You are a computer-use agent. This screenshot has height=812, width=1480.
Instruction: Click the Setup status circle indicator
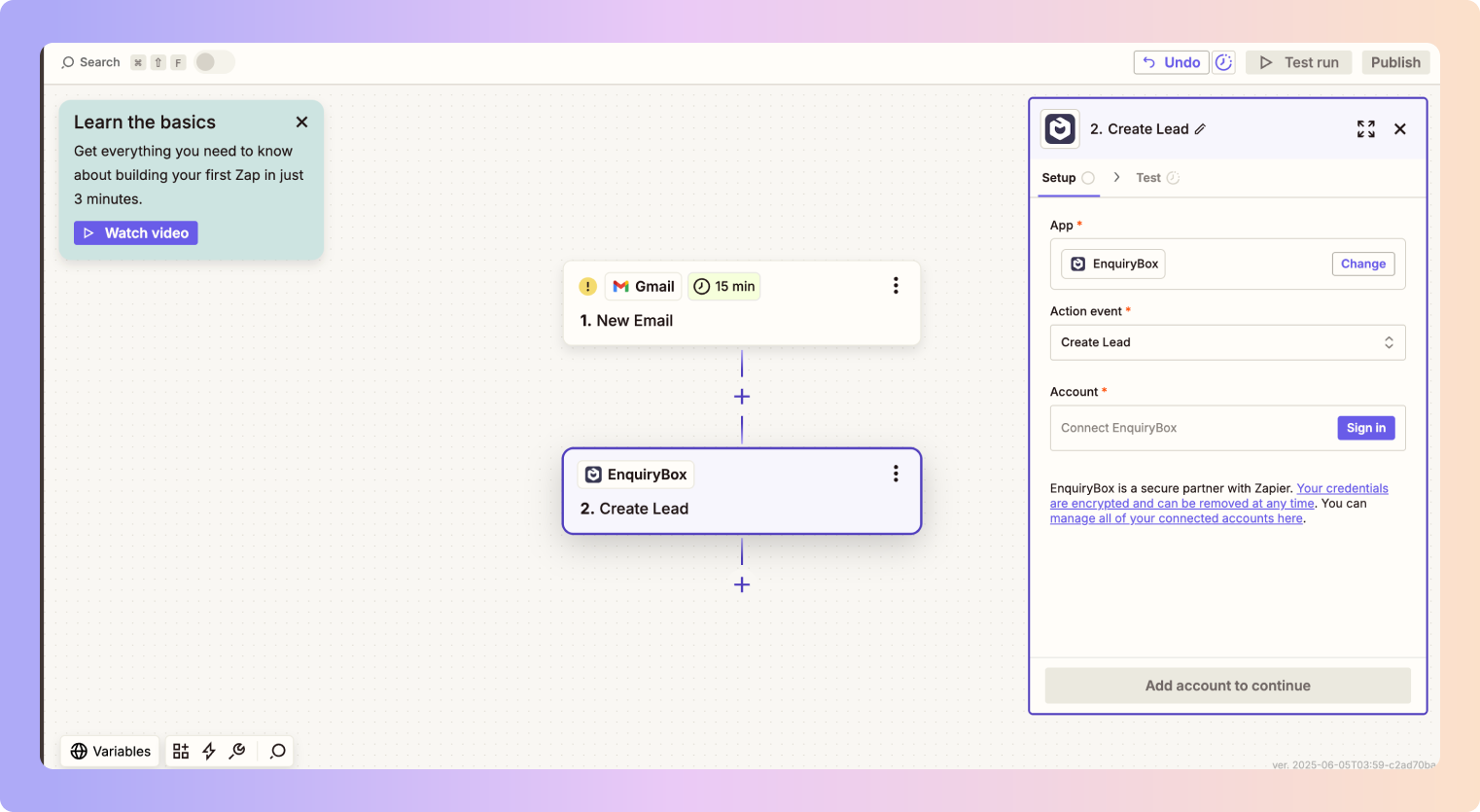click(1088, 178)
